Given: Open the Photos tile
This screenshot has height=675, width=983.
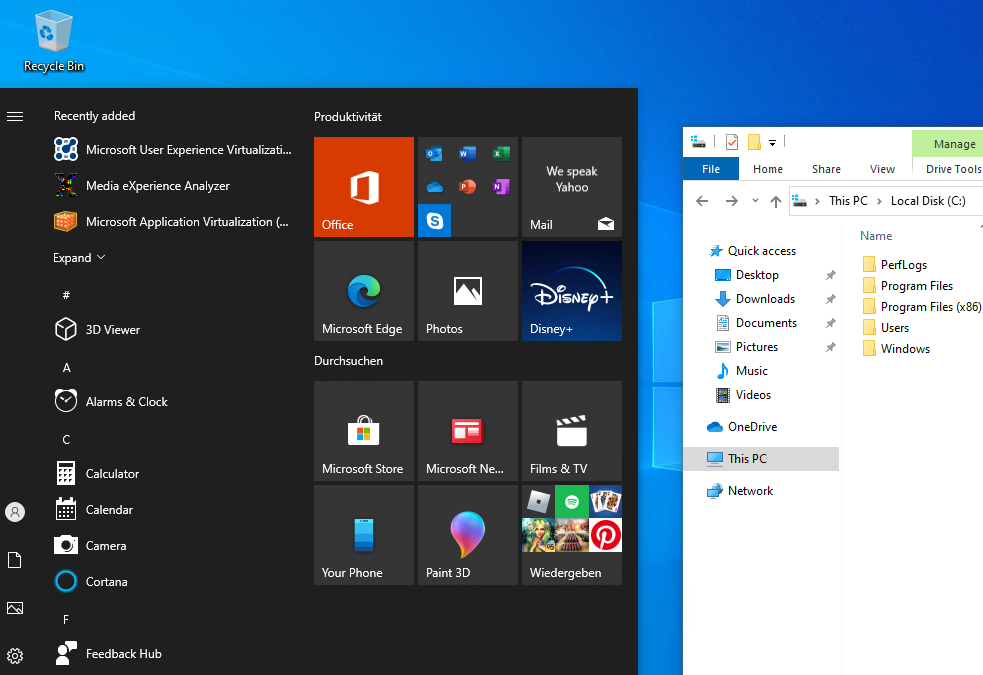Looking at the screenshot, I should coord(468,291).
